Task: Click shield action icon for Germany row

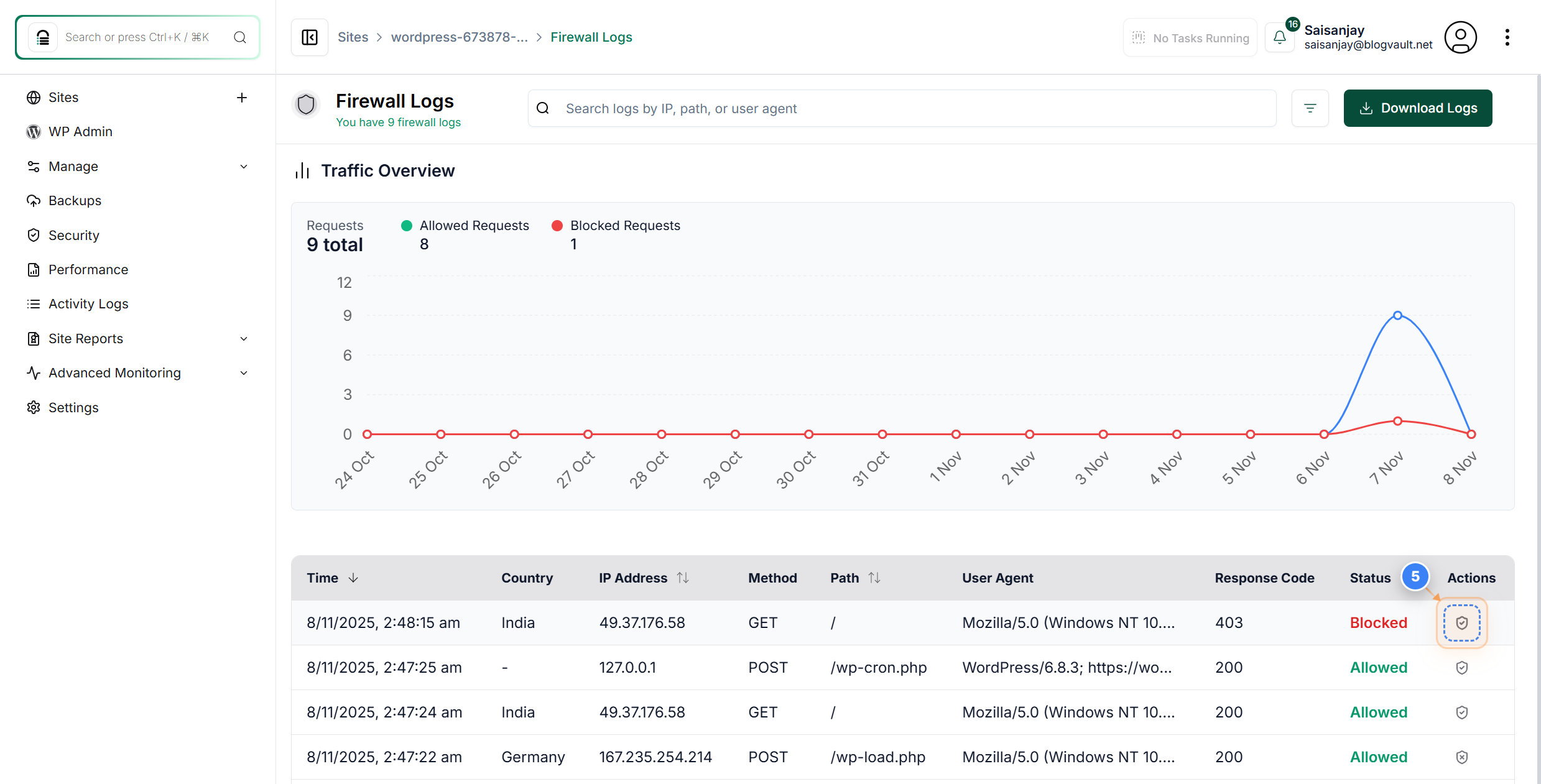Action: [x=1461, y=757]
